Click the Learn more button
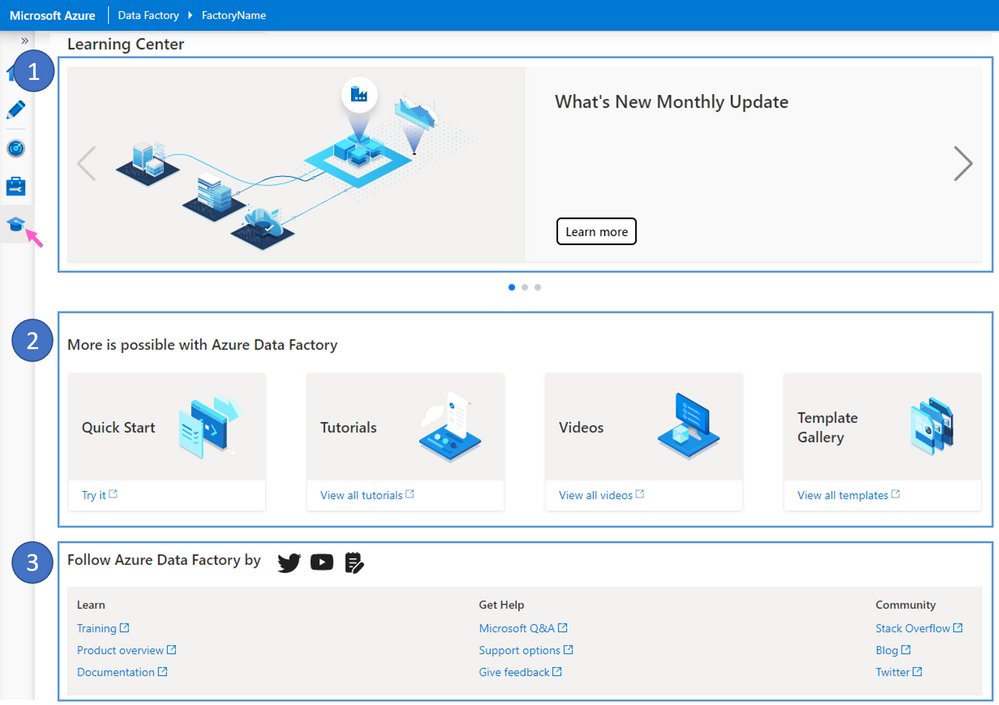The image size is (999, 705). [596, 231]
